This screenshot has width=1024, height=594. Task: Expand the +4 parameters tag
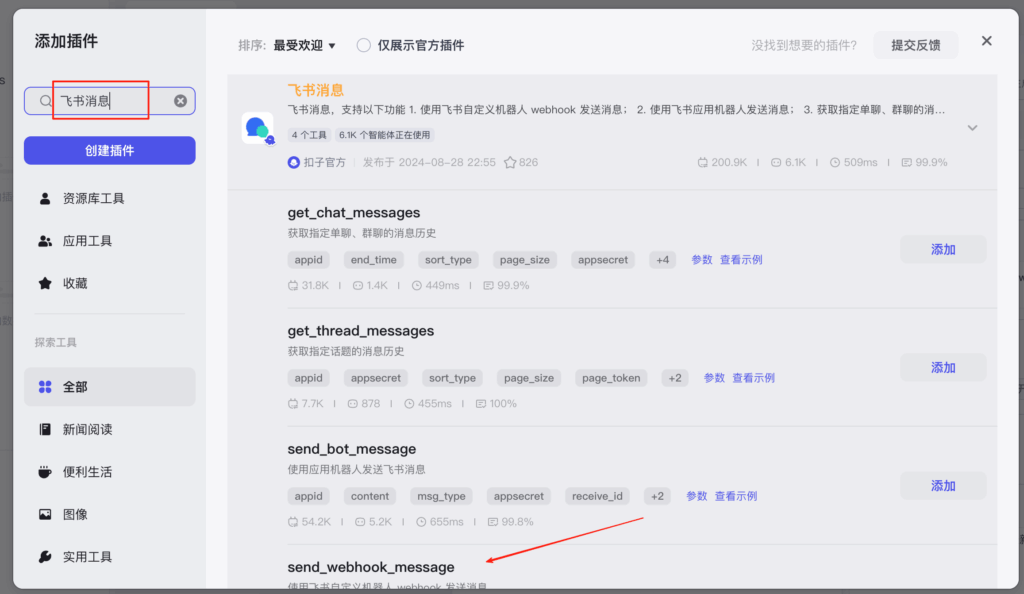click(x=662, y=260)
